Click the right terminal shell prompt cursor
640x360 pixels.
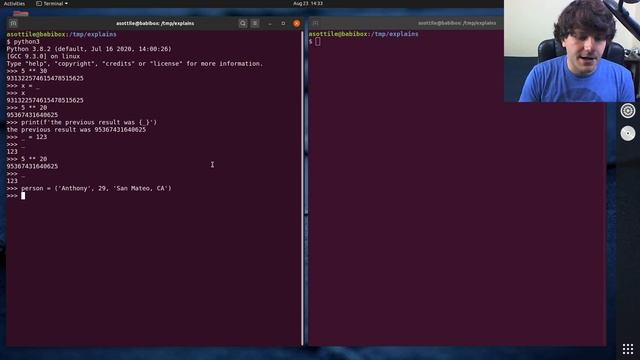[318, 41]
